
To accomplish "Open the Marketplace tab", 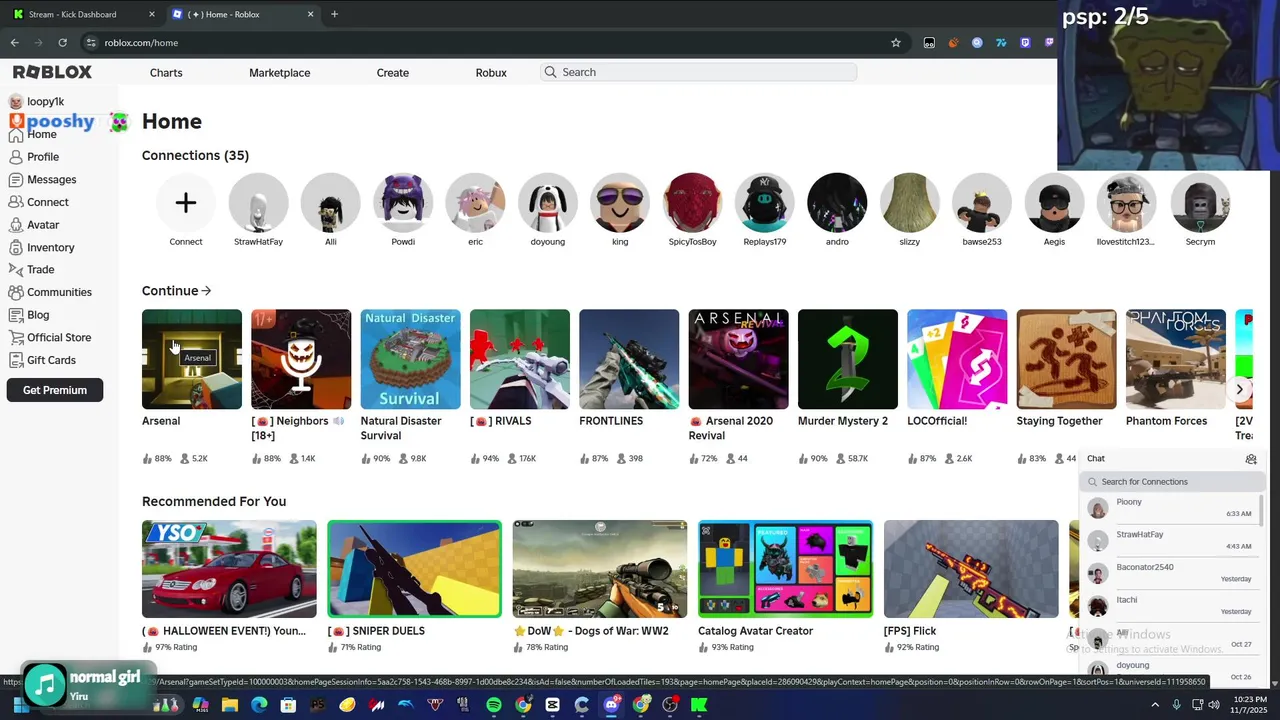I will point(280,73).
